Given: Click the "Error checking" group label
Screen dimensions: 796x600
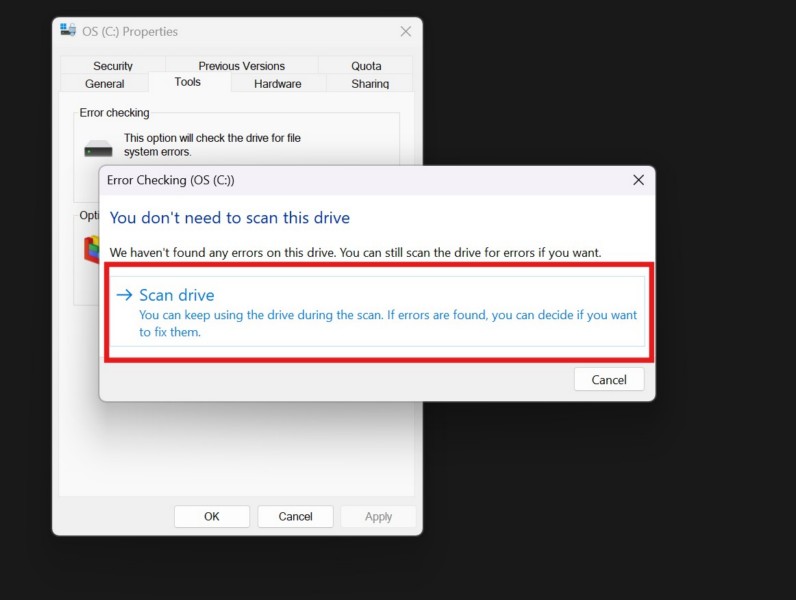Looking at the screenshot, I should pos(114,113).
